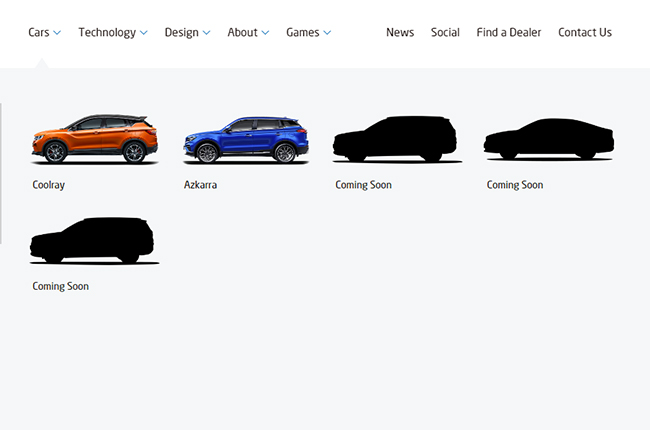Click Find a Dealer
This screenshot has width=650, height=430.
pyautogui.click(x=509, y=32)
